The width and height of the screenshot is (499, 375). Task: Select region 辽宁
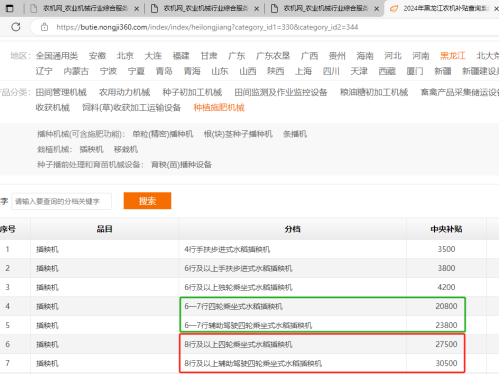coord(44,71)
